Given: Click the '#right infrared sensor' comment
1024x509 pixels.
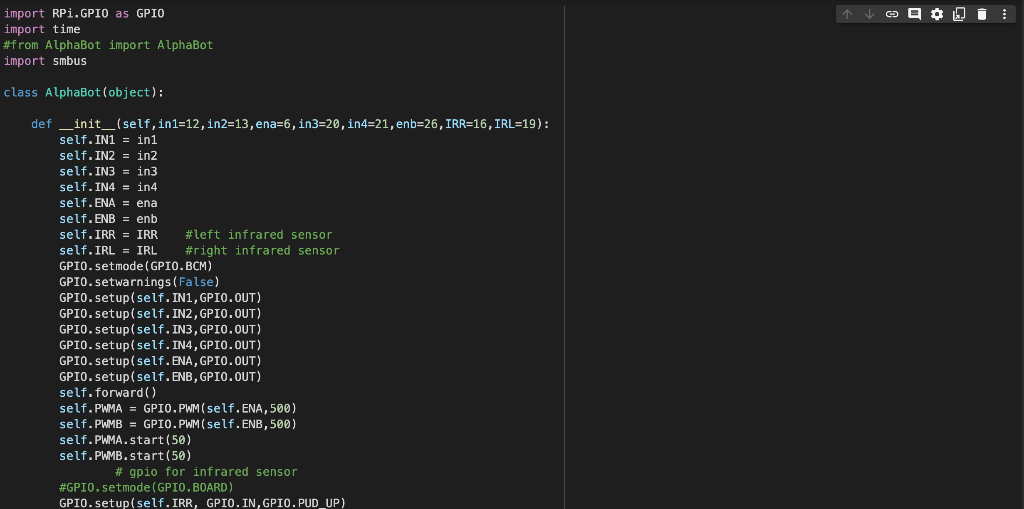Looking at the screenshot, I should (262, 250).
